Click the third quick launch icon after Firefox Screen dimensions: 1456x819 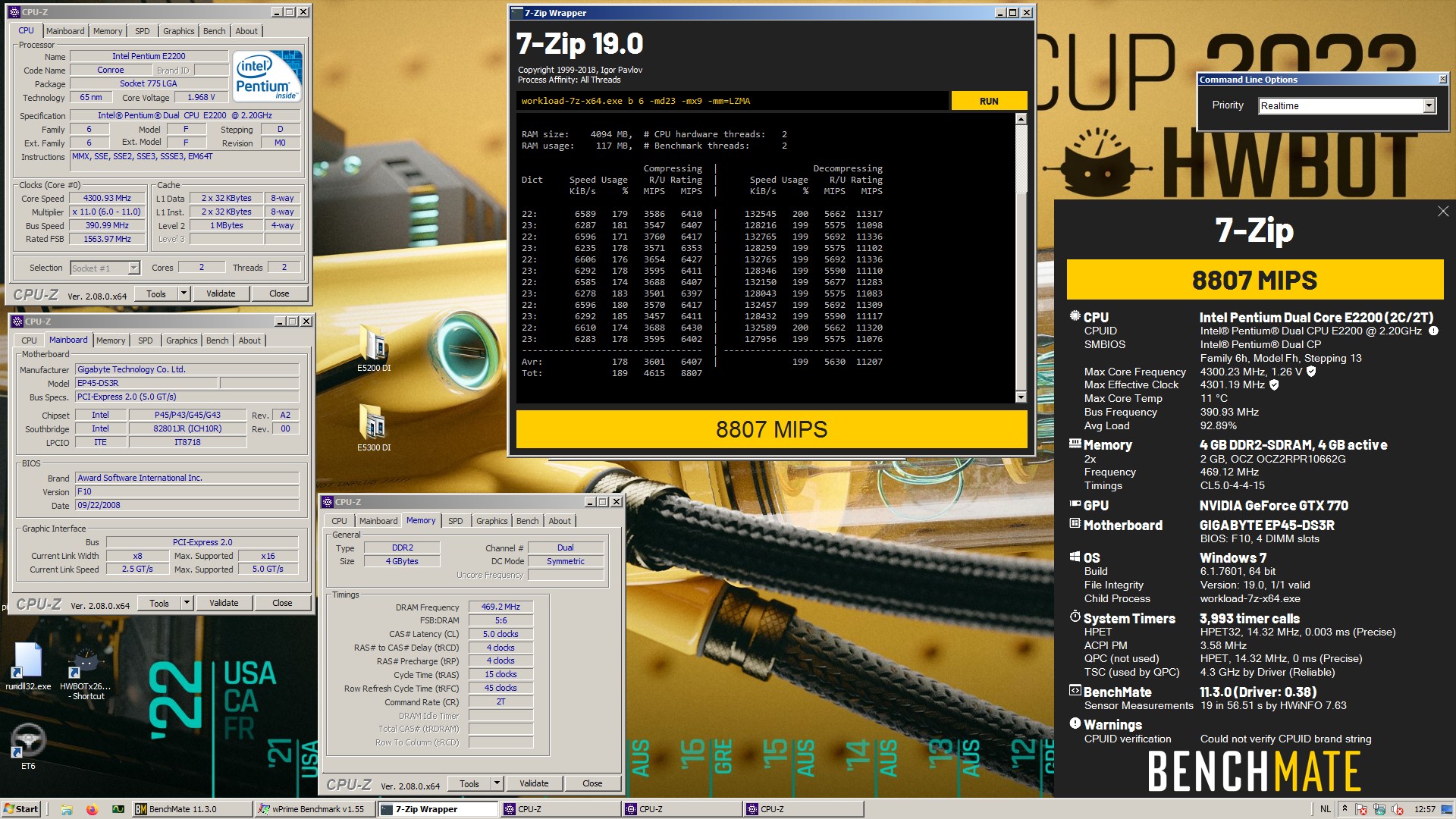(x=118, y=809)
